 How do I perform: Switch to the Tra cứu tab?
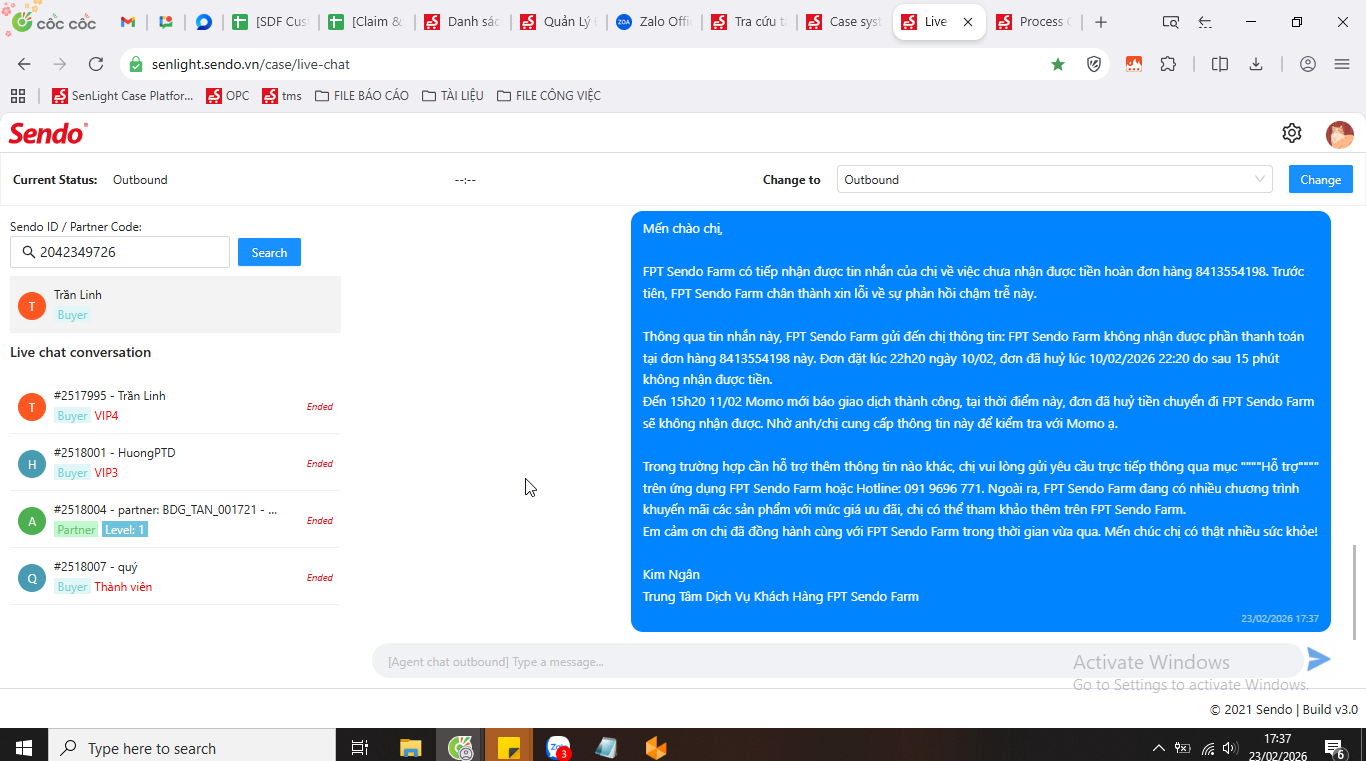point(749,22)
